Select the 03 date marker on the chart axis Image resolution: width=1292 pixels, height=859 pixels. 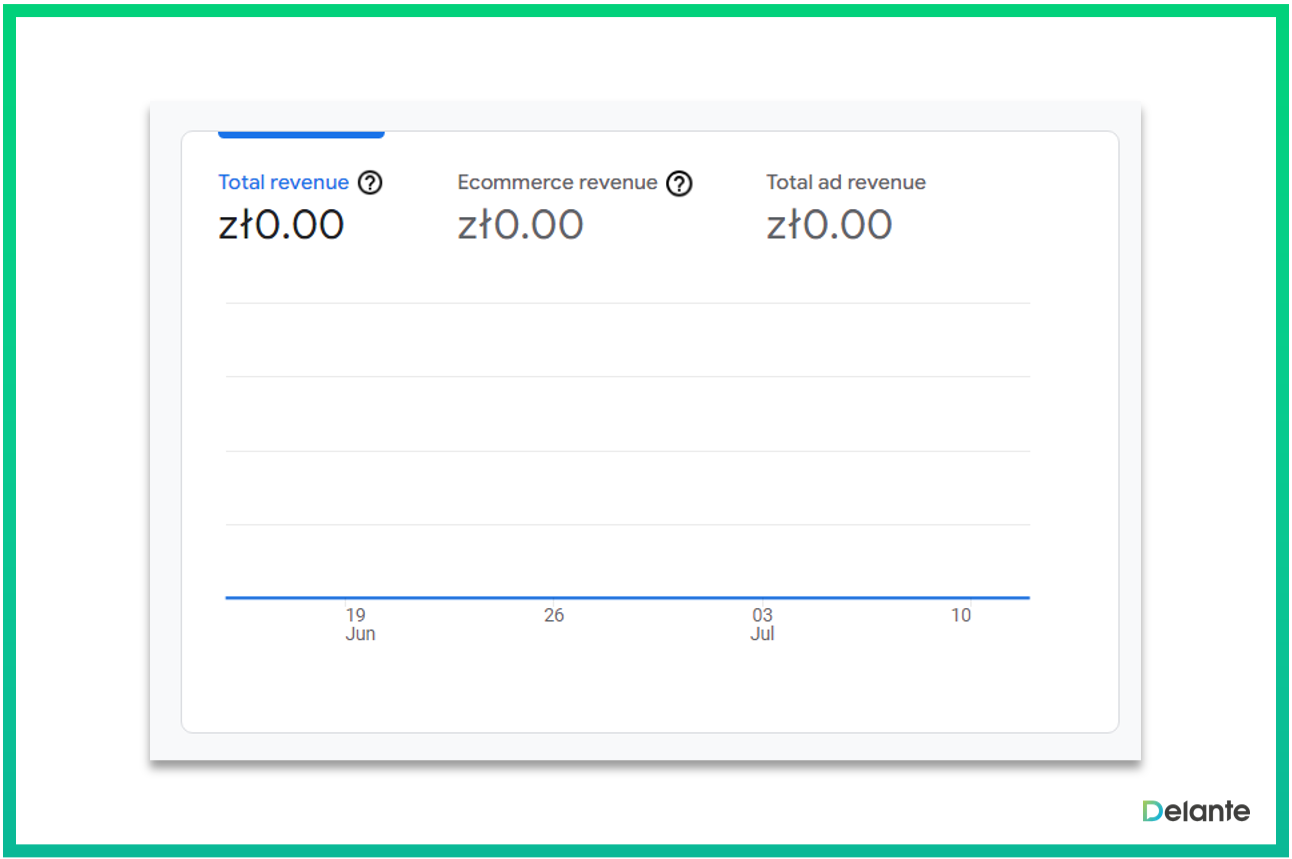[762, 615]
